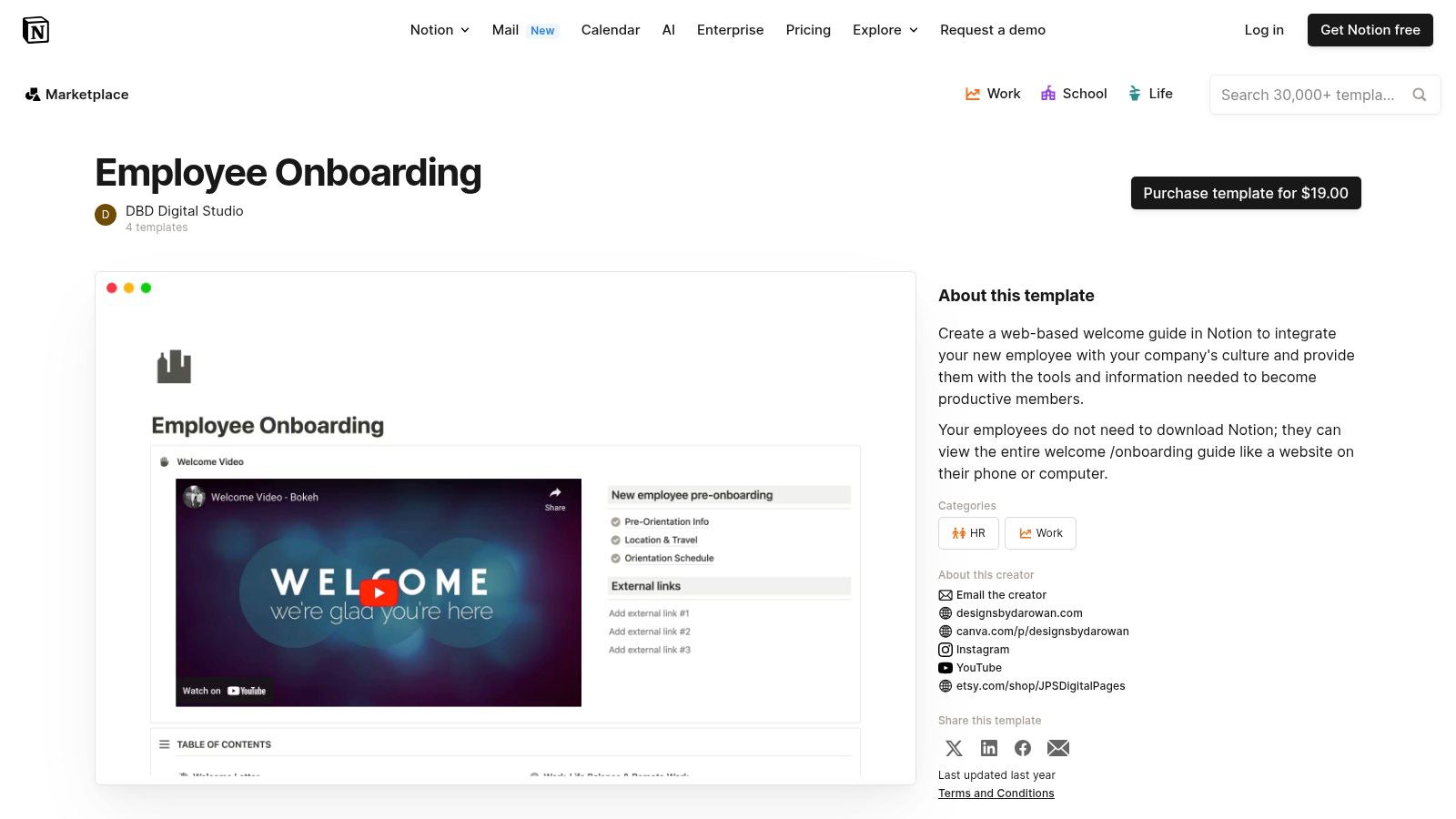The image size is (1456, 819).
Task: Click the DBD Digital Studio avatar
Action: click(106, 215)
